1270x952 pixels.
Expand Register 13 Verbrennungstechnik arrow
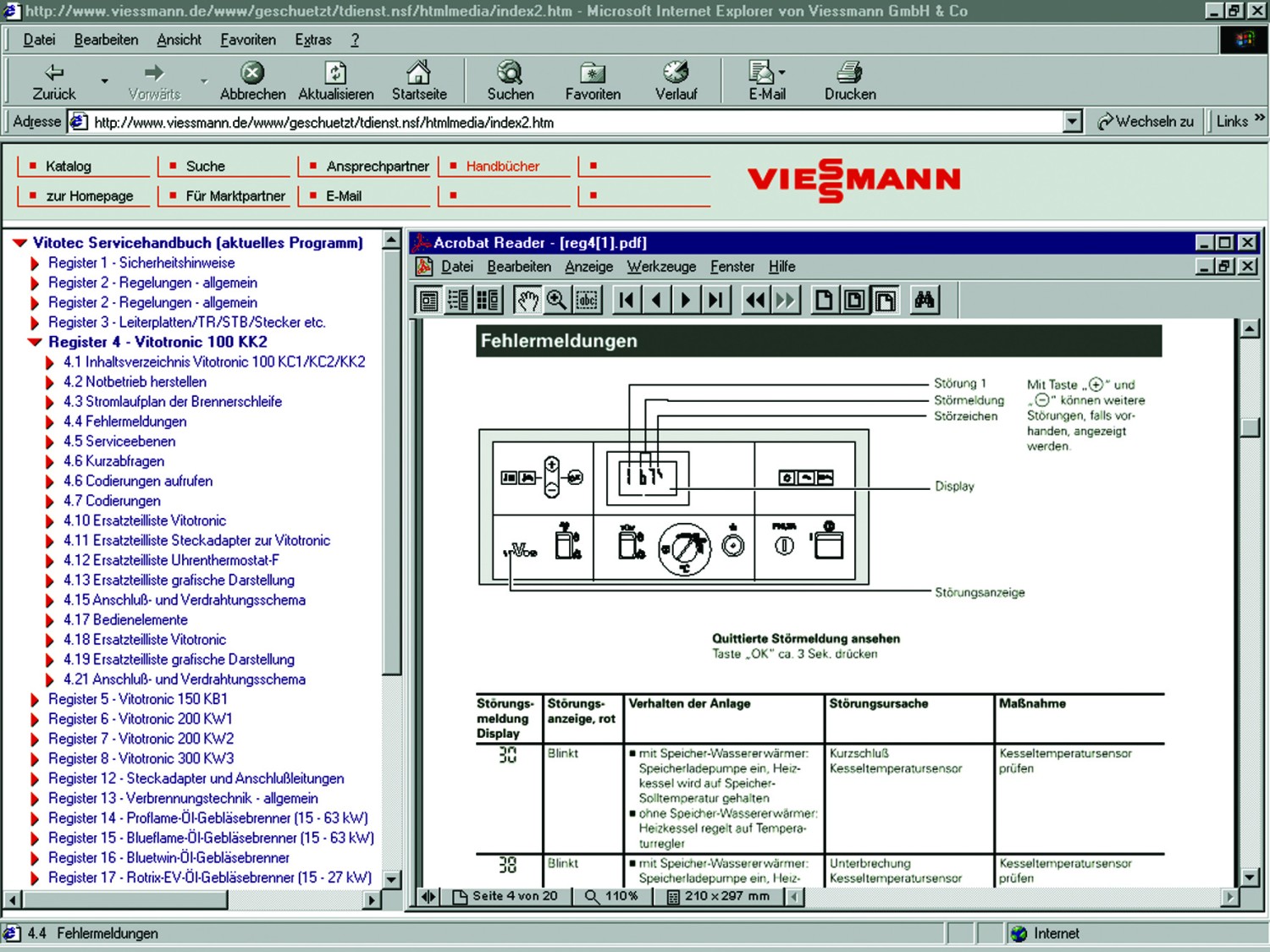pyautogui.click(x=35, y=799)
